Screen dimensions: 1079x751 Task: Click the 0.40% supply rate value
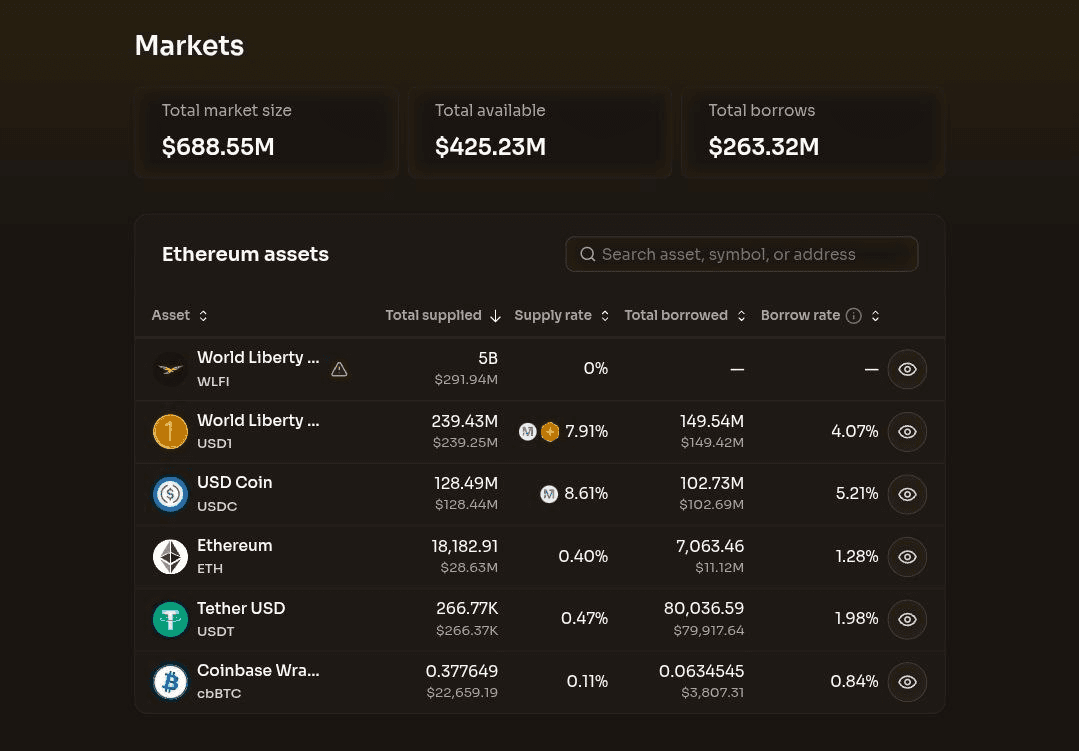point(583,556)
